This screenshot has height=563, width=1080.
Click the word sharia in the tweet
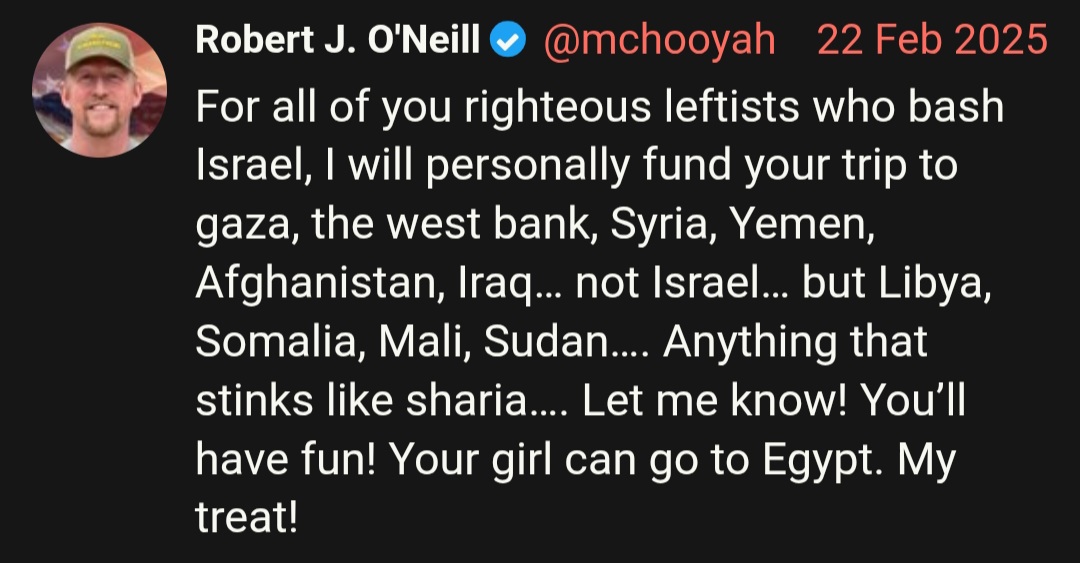(x=466, y=402)
